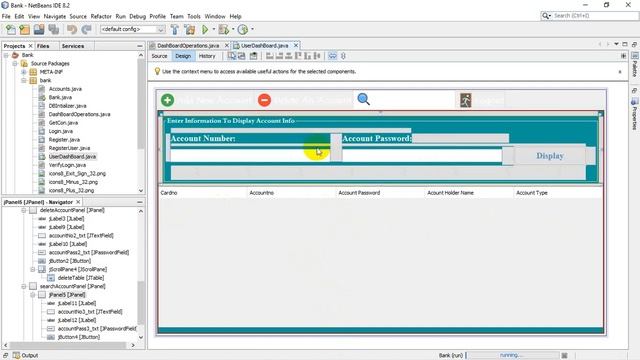
Task: Toggle horizontal resizability icon in designer toolbar
Action: [333, 56]
